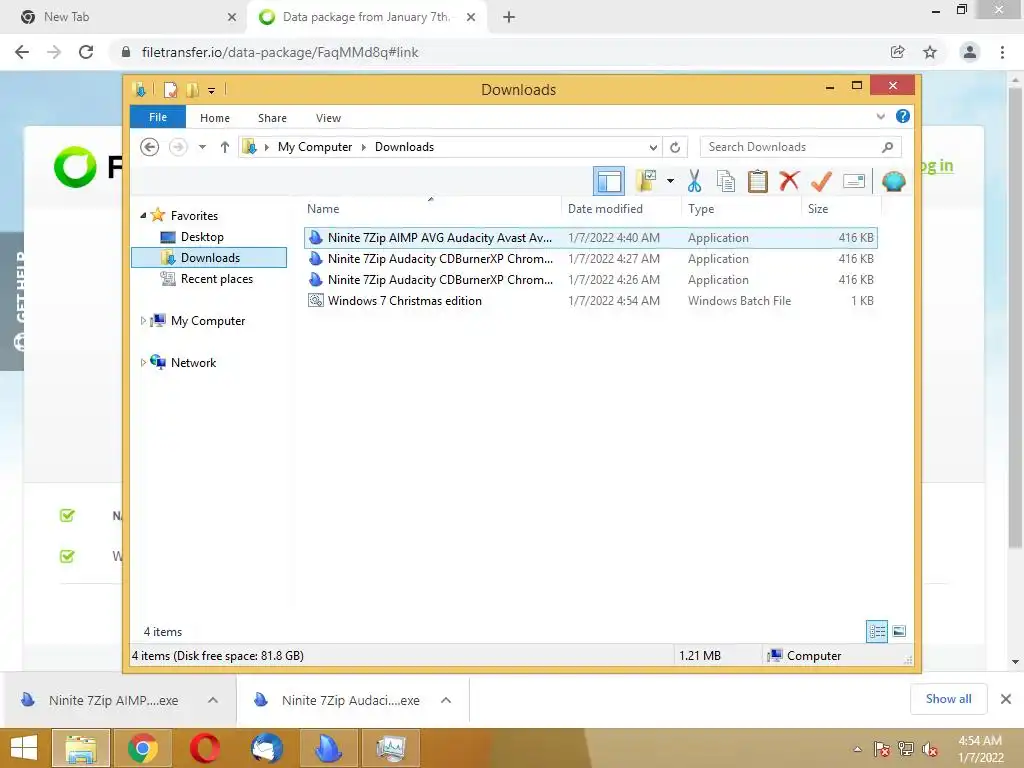Expand My Computer in navigation pane

click(x=143, y=321)
